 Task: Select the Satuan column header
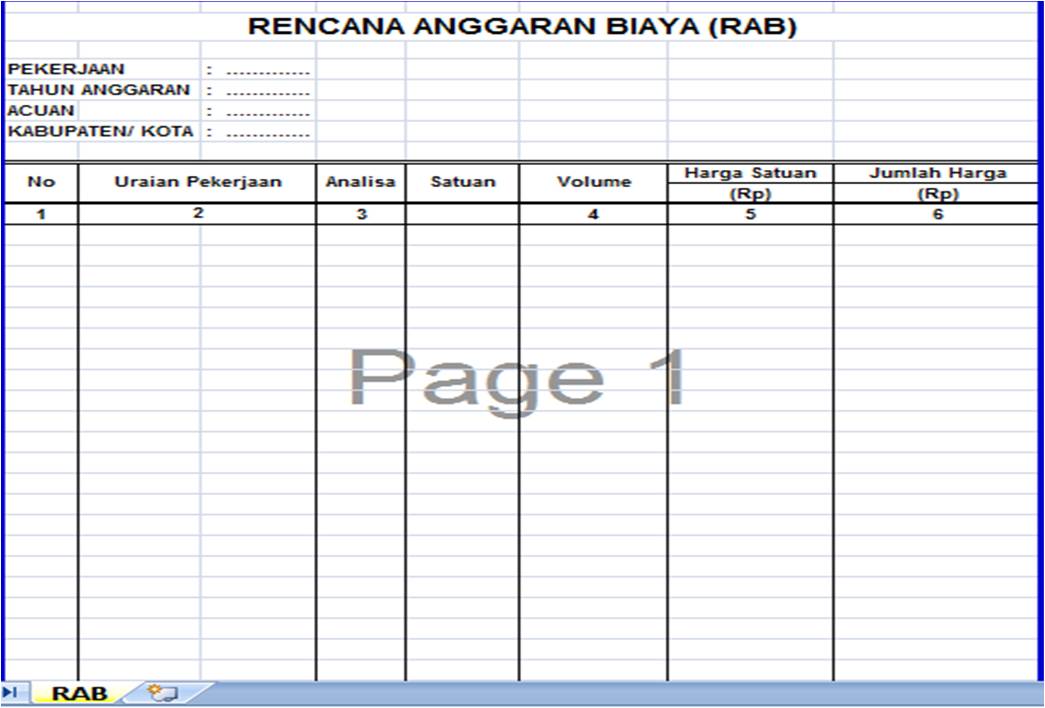click(461, 182)
